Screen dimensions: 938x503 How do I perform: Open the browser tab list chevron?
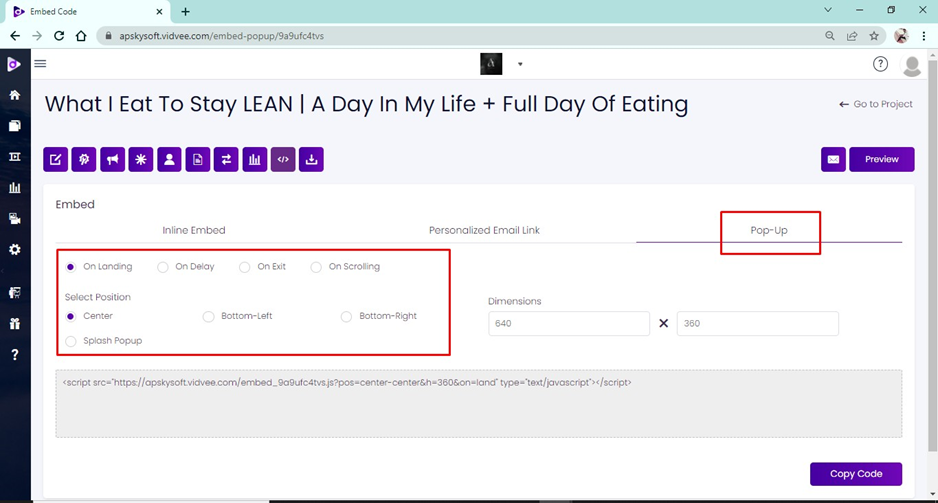(828, 10)
